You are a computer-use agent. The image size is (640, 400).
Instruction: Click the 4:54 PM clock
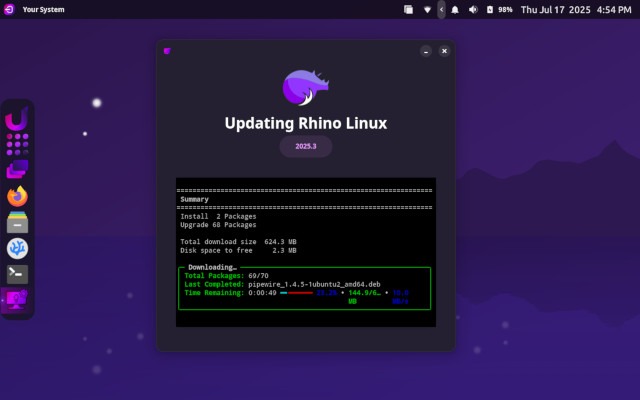tap(614, 9)
